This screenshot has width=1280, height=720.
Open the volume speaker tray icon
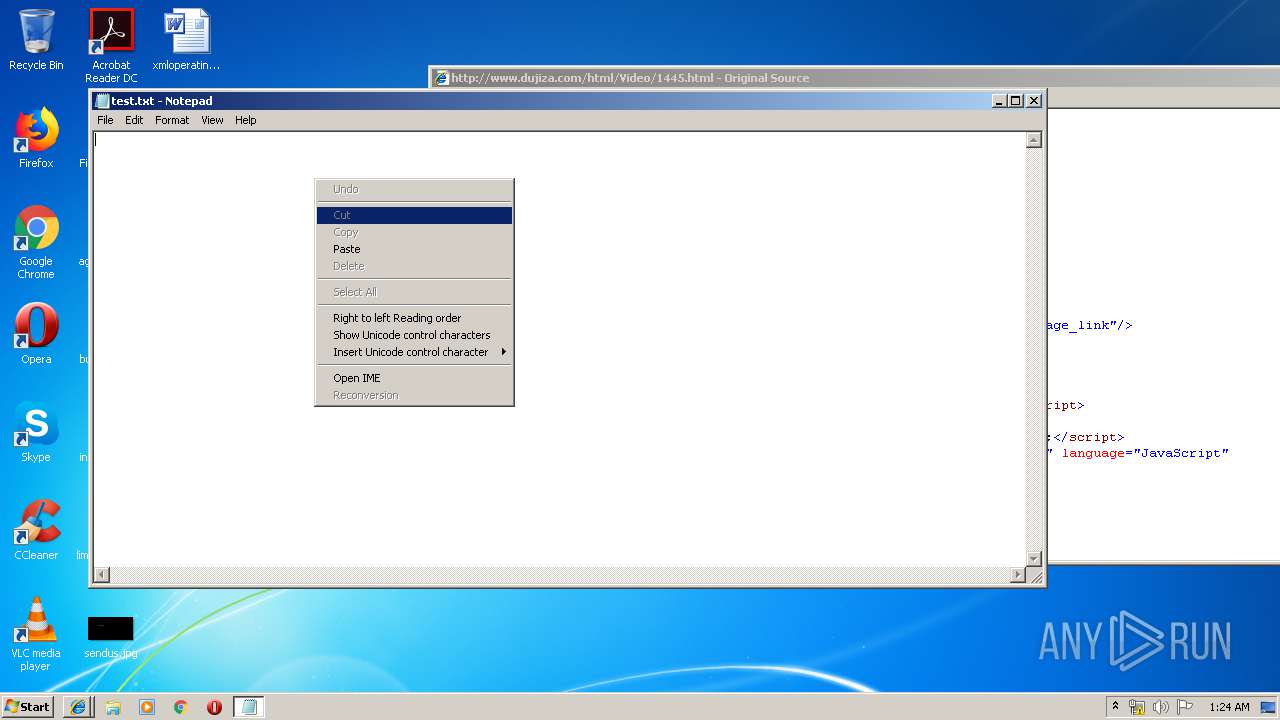(x=1161, y=707)
